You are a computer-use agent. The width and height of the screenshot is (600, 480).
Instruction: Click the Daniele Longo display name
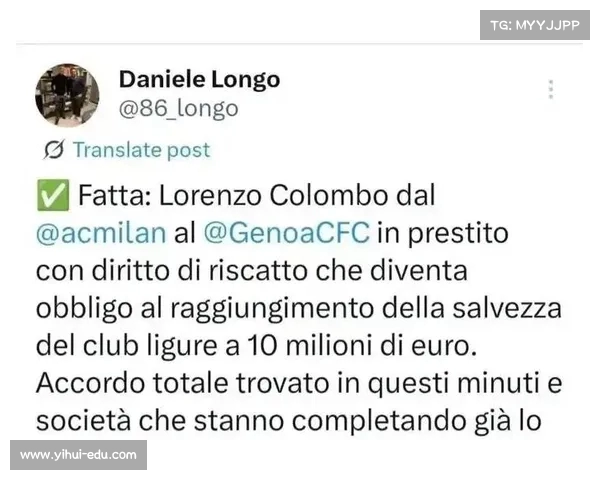click(x=199, y=80)
